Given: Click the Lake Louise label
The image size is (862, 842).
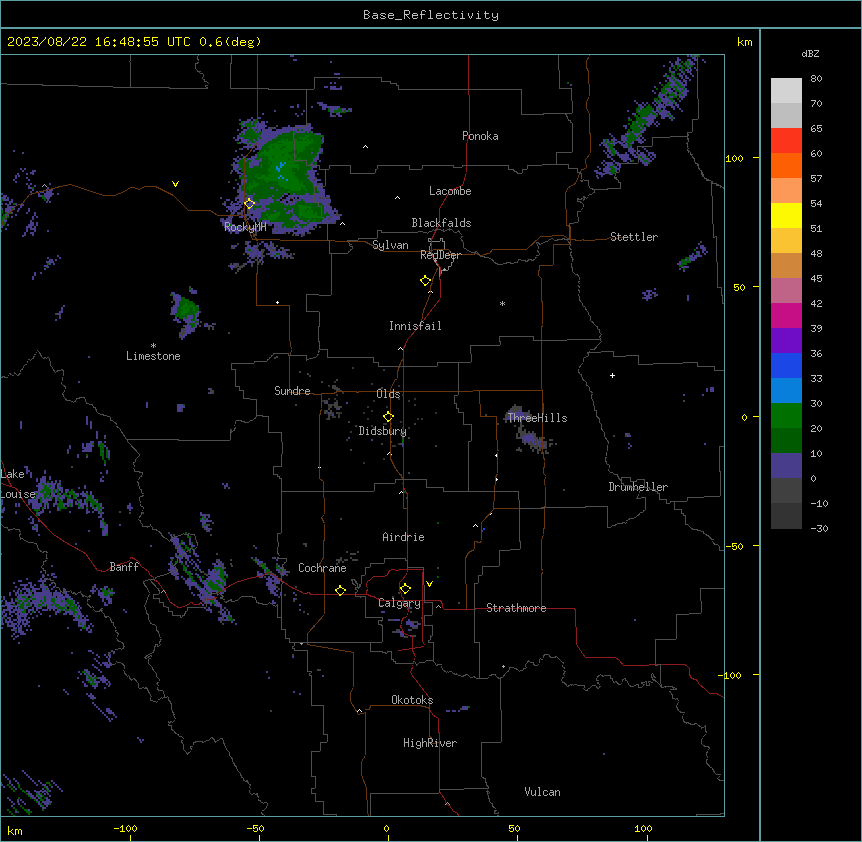Looking at the screenshot, I should tap(18, 484).
